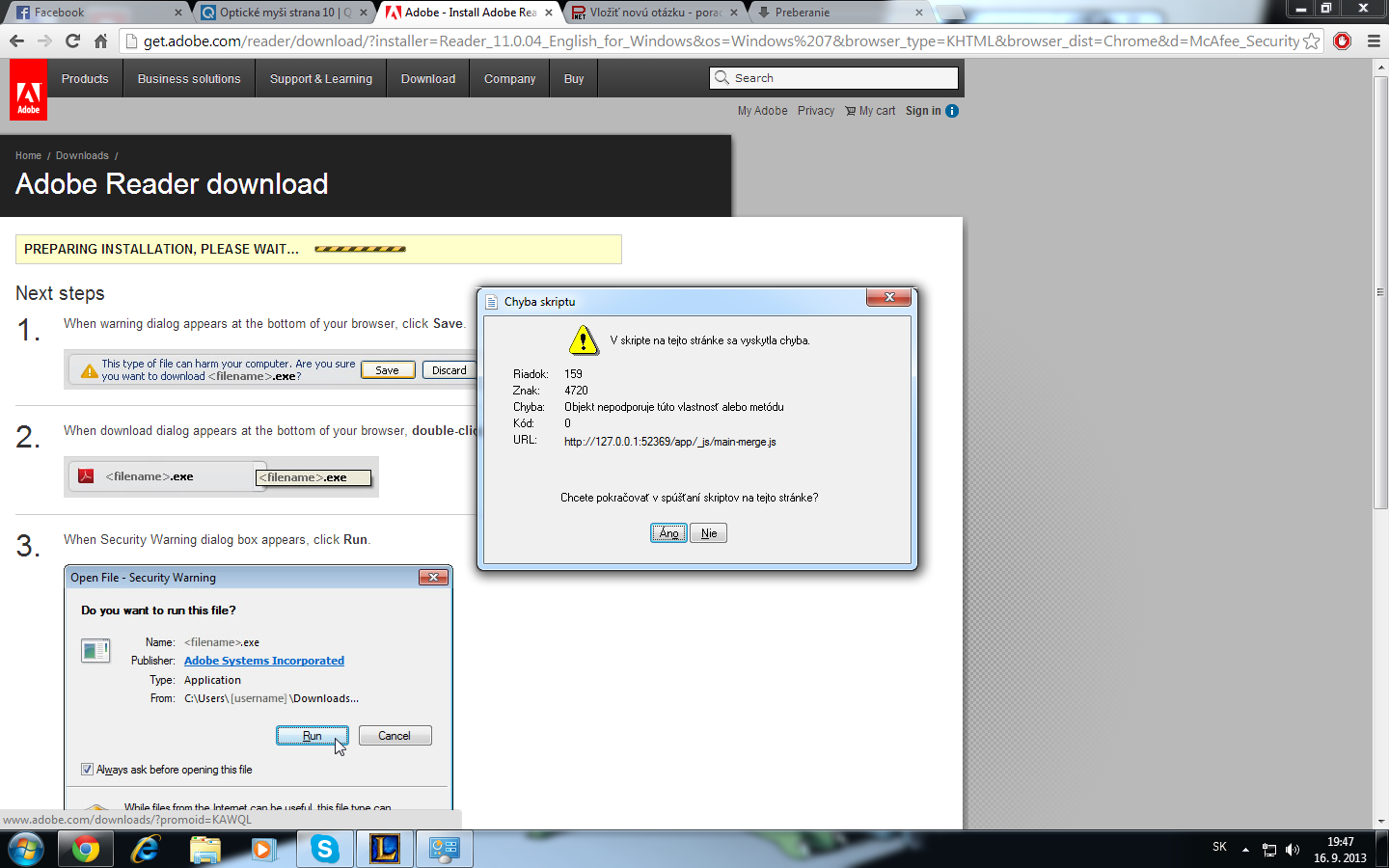Close the Chyba skriptu dialog
Screen dimensions: 1389x868
[x=889, y=297]
